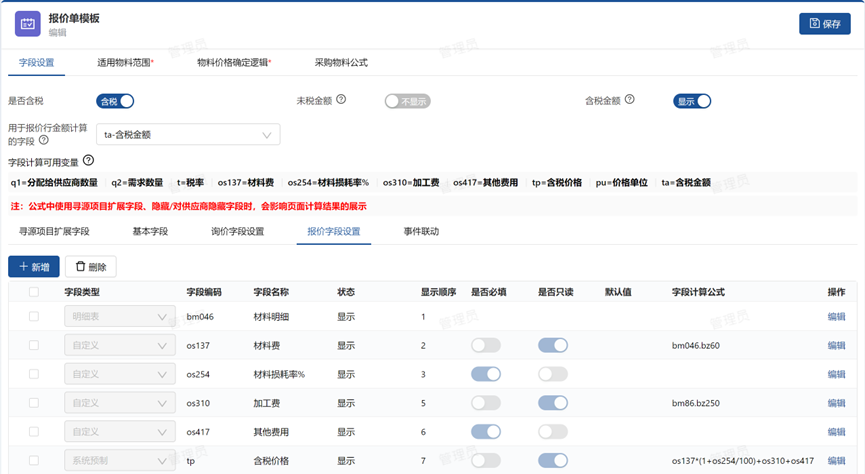Check the os310 row checkbox
The height and width of the screenshot is (474, 865).
click(34, 403)
